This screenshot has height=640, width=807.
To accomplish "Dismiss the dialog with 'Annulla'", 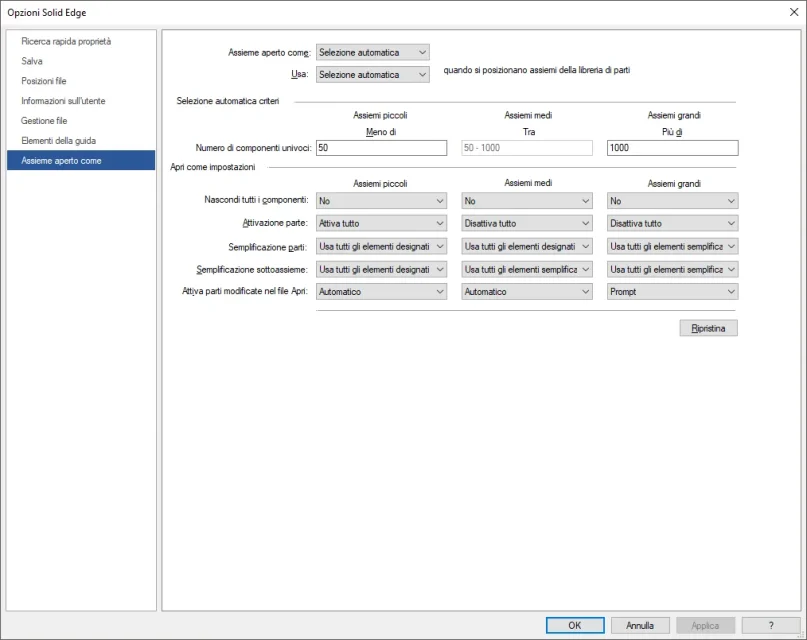I will tap(640, 623).
